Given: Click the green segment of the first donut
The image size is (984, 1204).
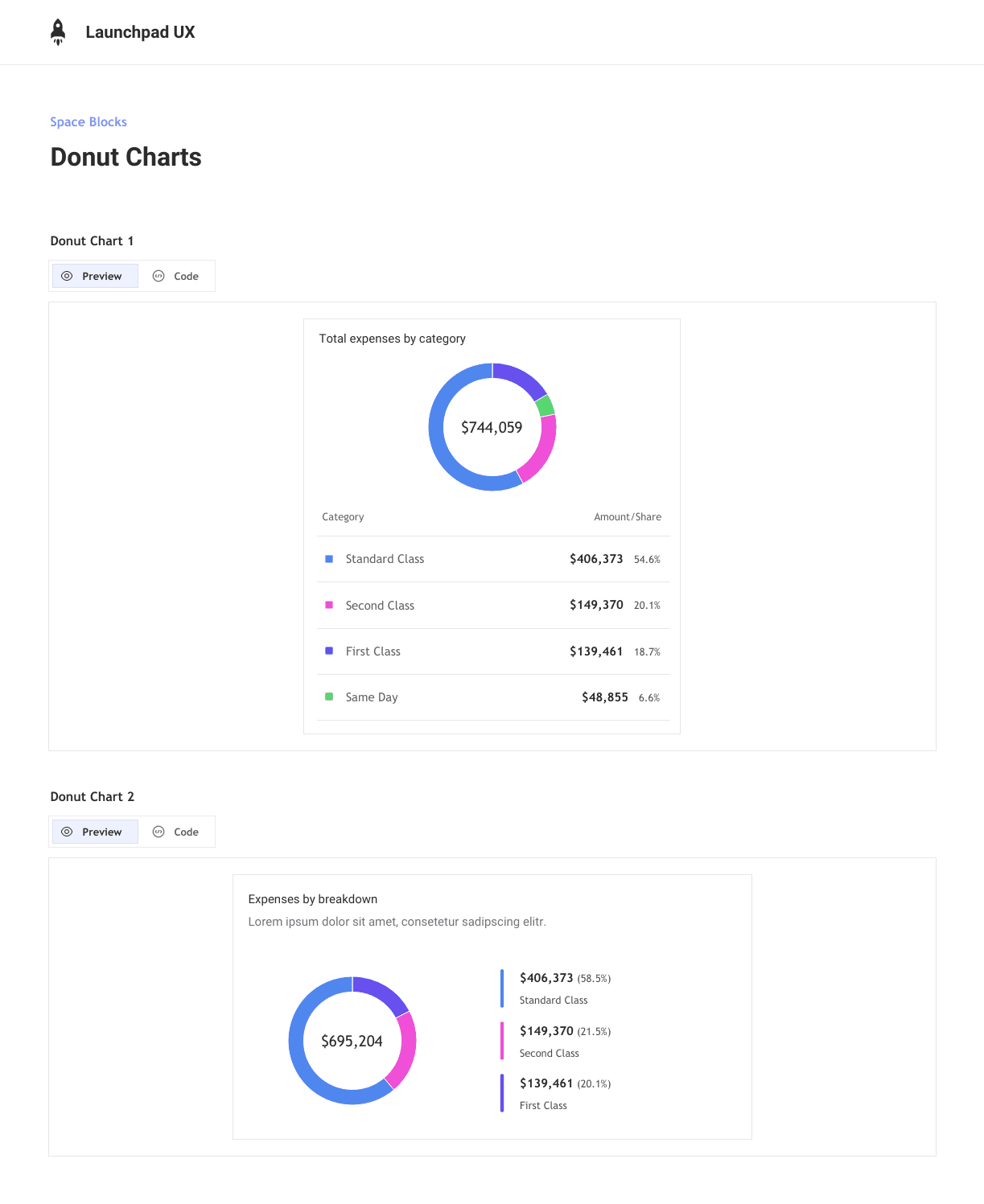Looking at the screenshot, I should pos(546,405).
